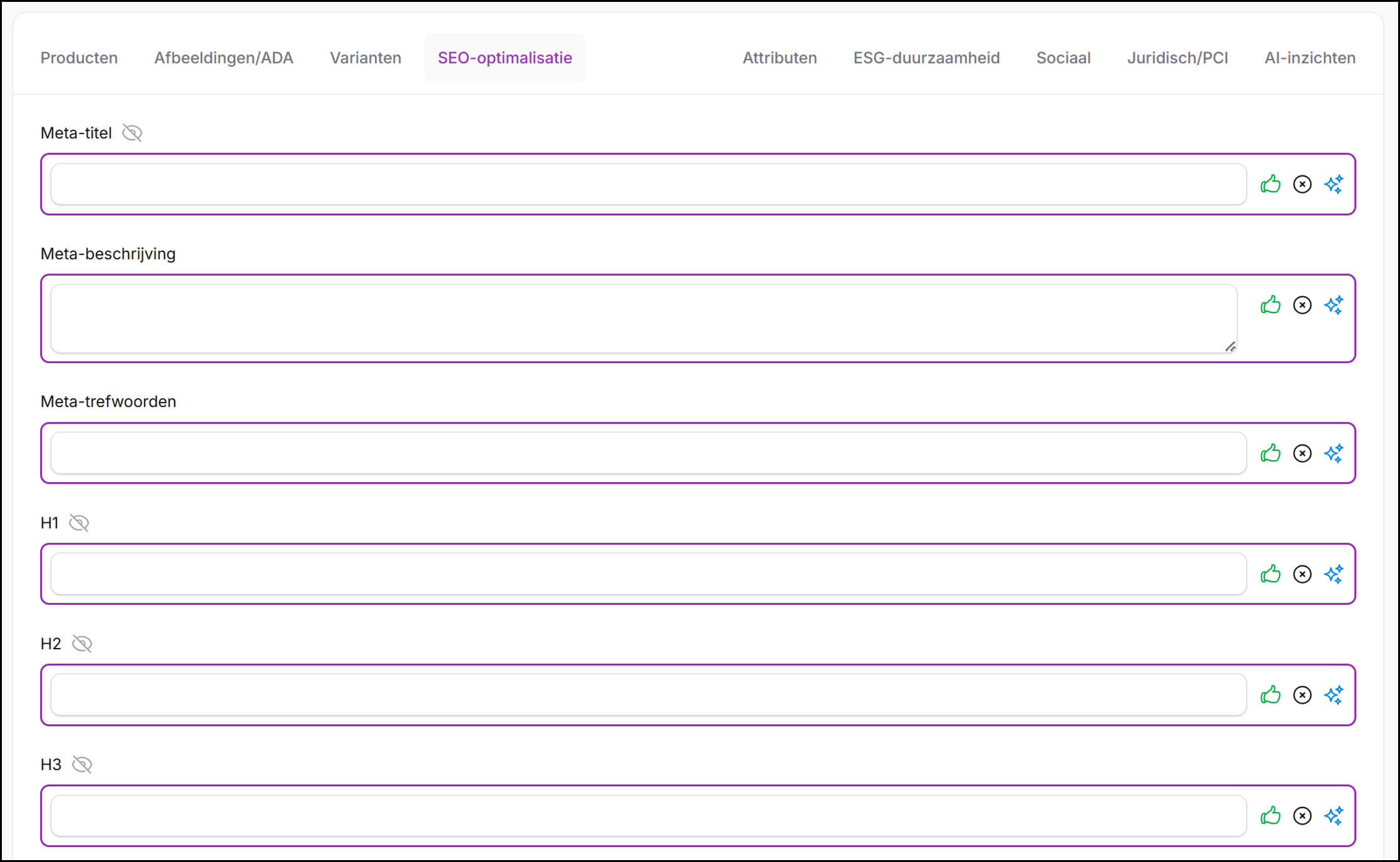Toggle the hidden-eye icon beside H3
The image size is (1400, 862).
[x=82, y=764]
